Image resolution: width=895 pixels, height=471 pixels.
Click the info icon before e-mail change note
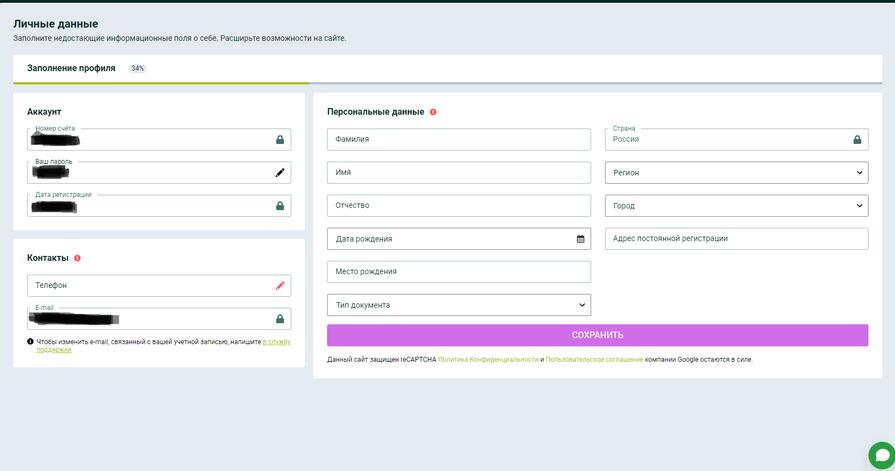pyautogui.click(x=30, y=341)
